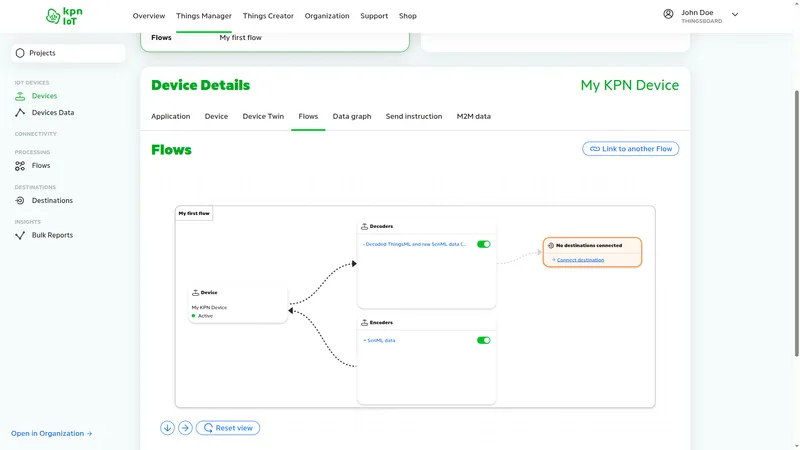This screenshot has height=450, width=800.
Task: Click the vertical layout down-arrow button
Action: coord(167,428)
